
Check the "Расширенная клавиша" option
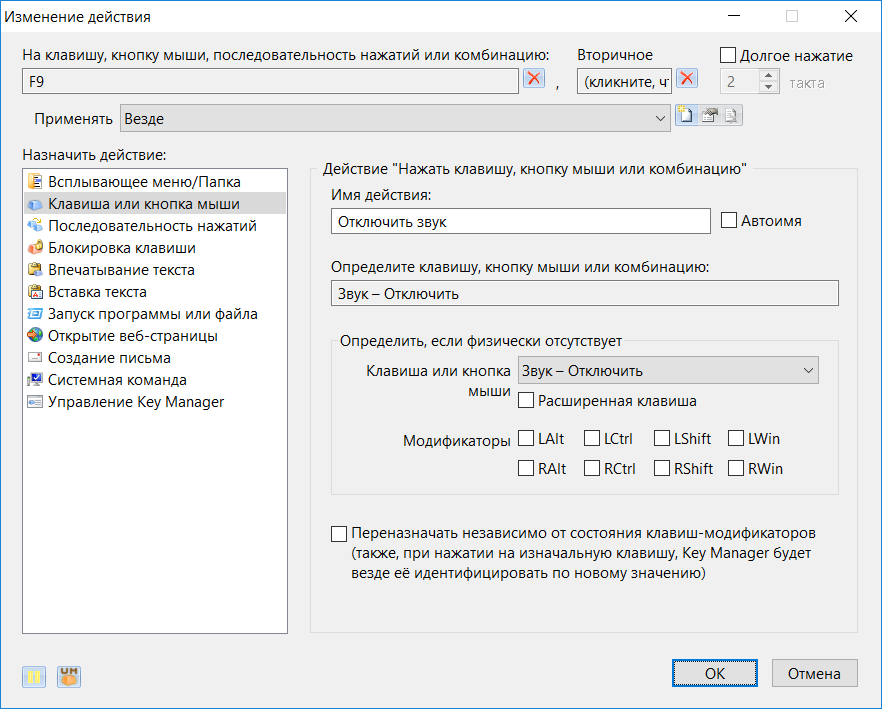pos(527,401)
